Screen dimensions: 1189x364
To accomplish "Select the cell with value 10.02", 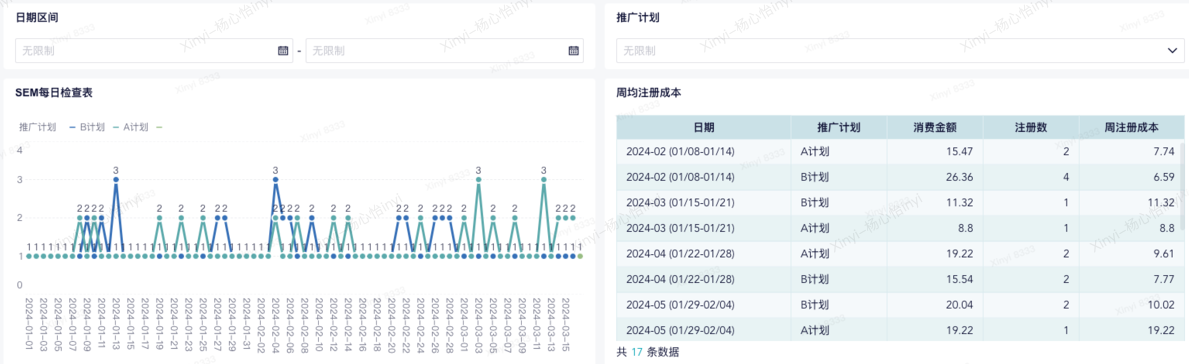I will 1131,305.
